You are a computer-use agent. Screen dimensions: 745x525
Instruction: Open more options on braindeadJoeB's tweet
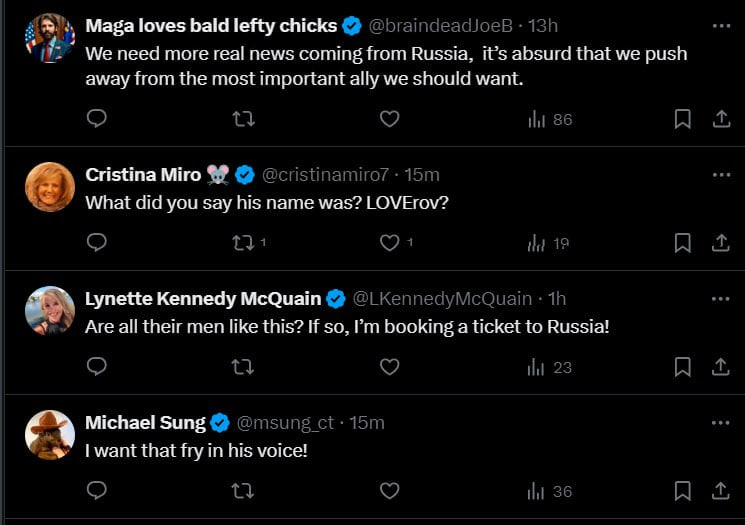[720, 25]
